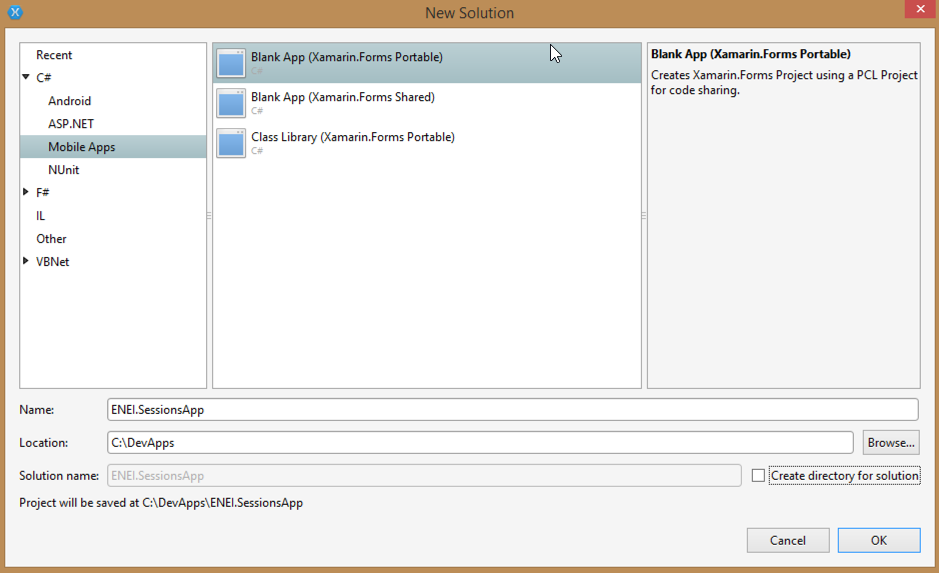Screen dimensions: 939x573
Task: Select the VBNet language category
Action: pyautogui.click(x=53, y=262)
